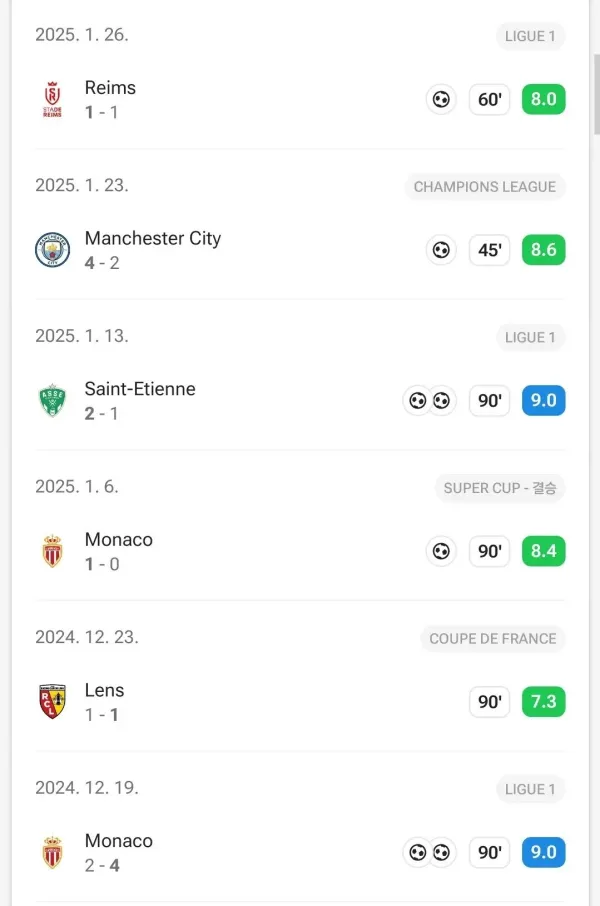The width and height of the screenshot is (600, 906).
Task: Click the goal ball icon in Reims row
Action: point(440,100)
